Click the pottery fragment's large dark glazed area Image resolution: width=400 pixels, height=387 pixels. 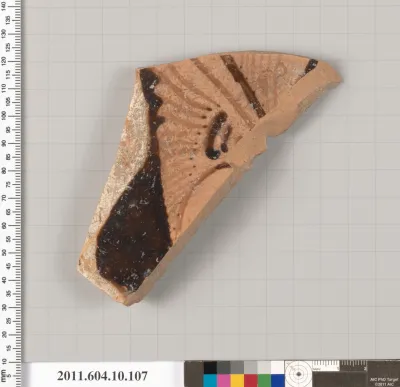[135, 230]
